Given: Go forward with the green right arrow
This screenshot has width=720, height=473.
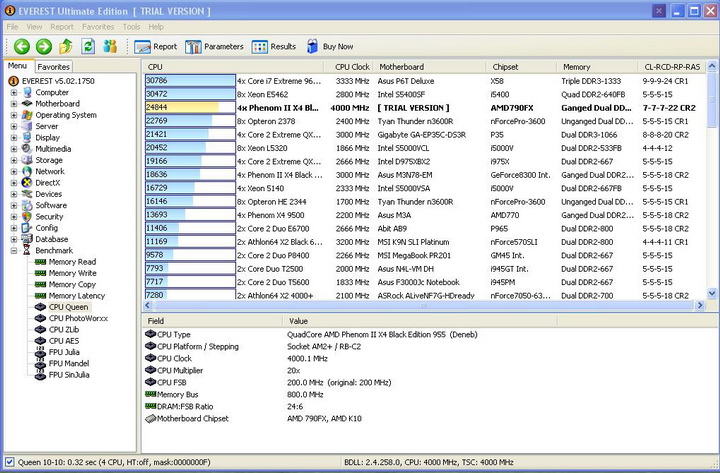Looking at the screenshot, I should pos(44,46).
